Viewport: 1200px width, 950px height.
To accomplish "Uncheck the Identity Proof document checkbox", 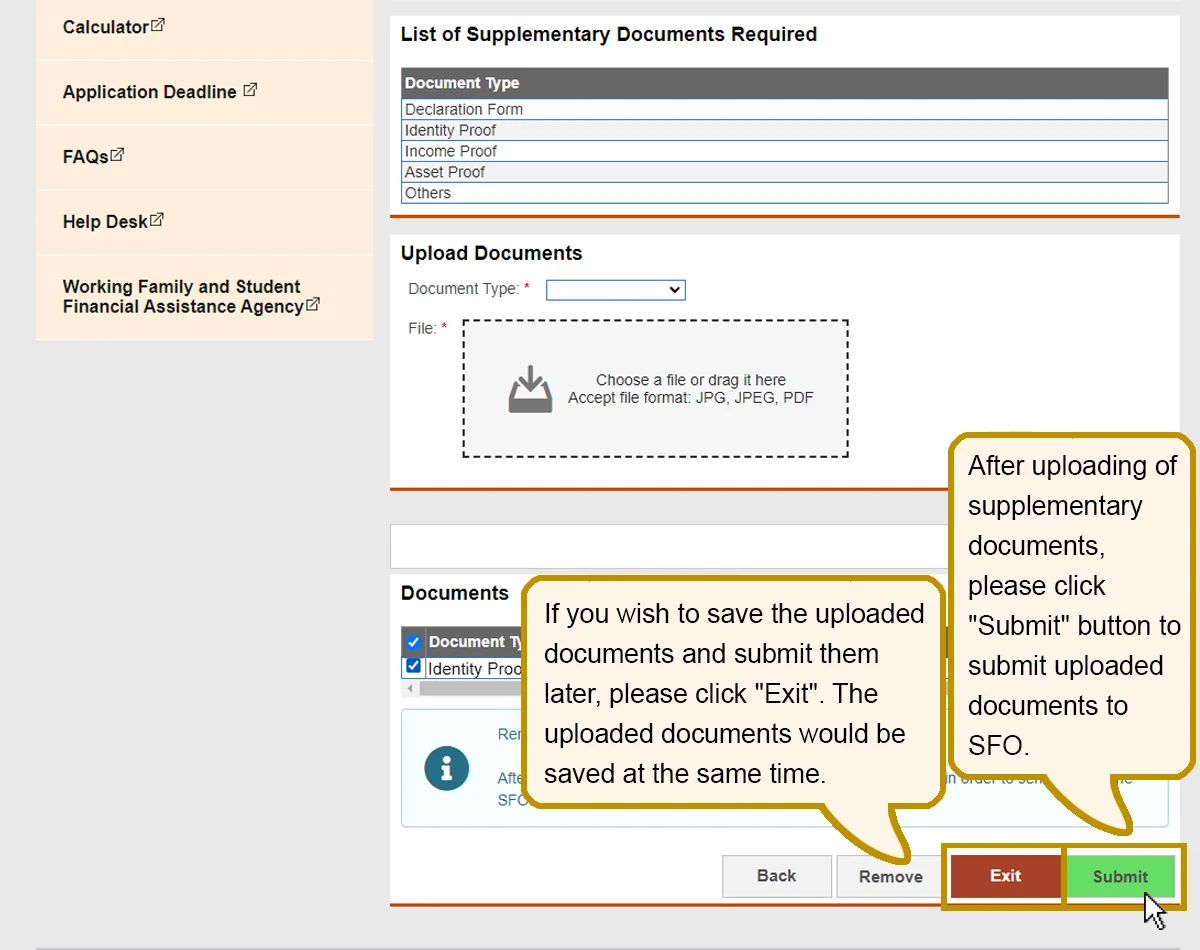I will pos(413,666).
